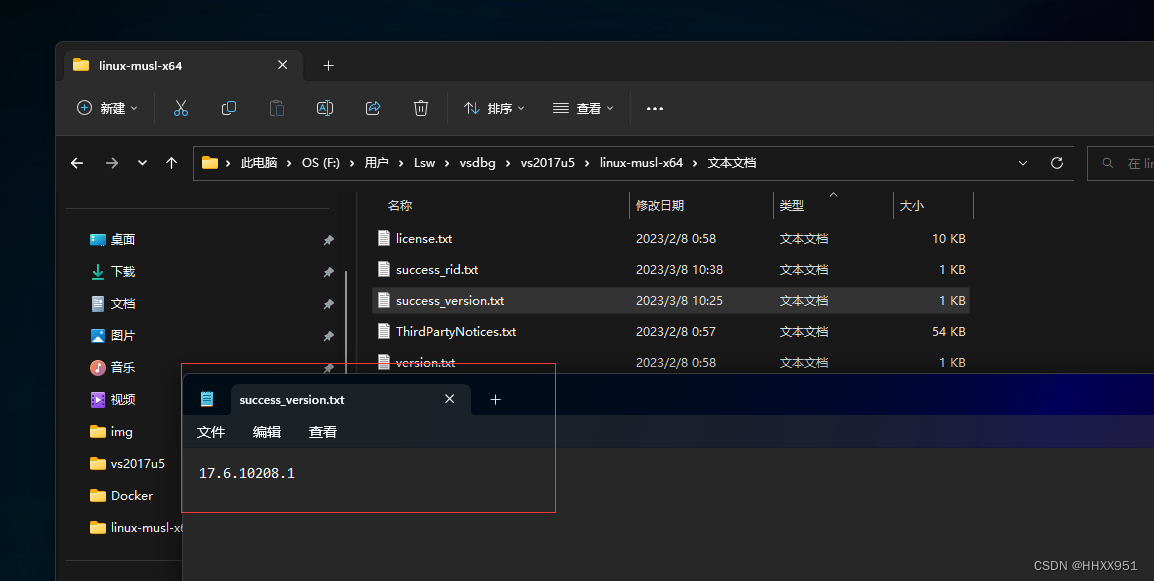Click the 新建 button to create new item
This screenshot has width=1154, height=581.
[x=106, y=108]
